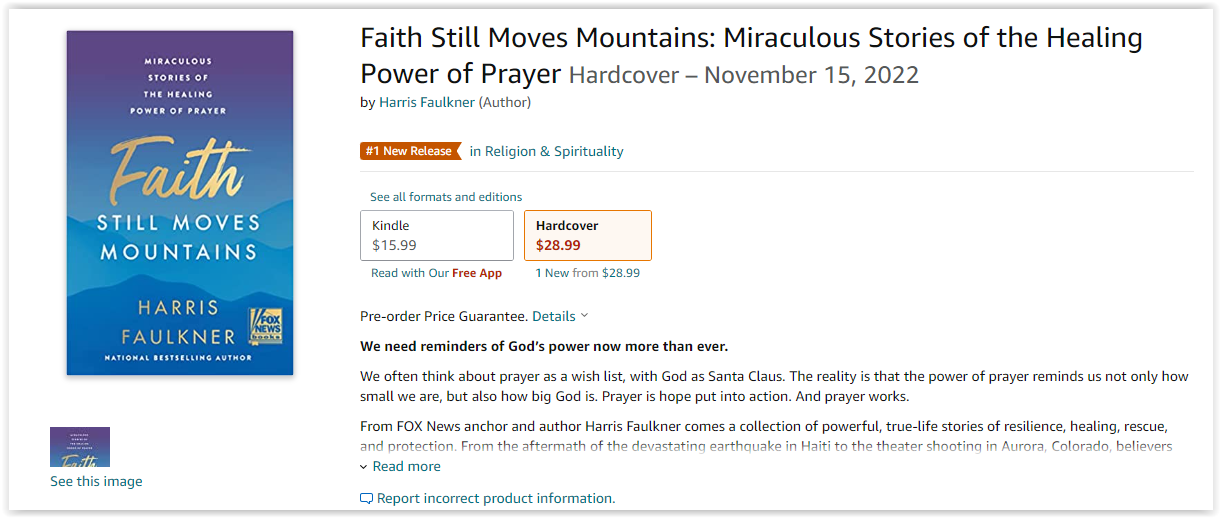Open Harris Faulkner author page link
The height and width of the screenshot is (518, 1221).
pos(427,102)
